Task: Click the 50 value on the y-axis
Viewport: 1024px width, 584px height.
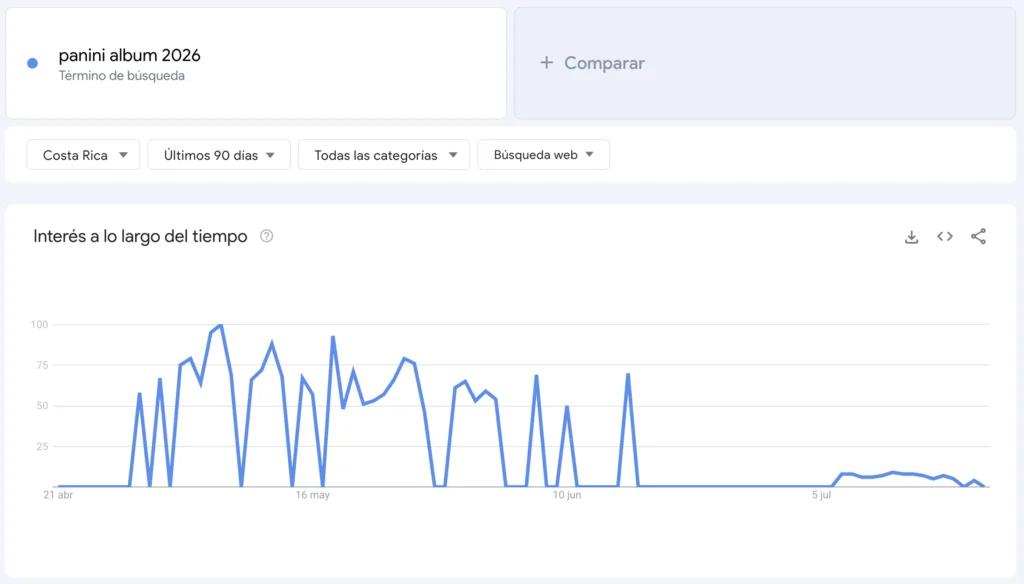Action: [42, 406]
